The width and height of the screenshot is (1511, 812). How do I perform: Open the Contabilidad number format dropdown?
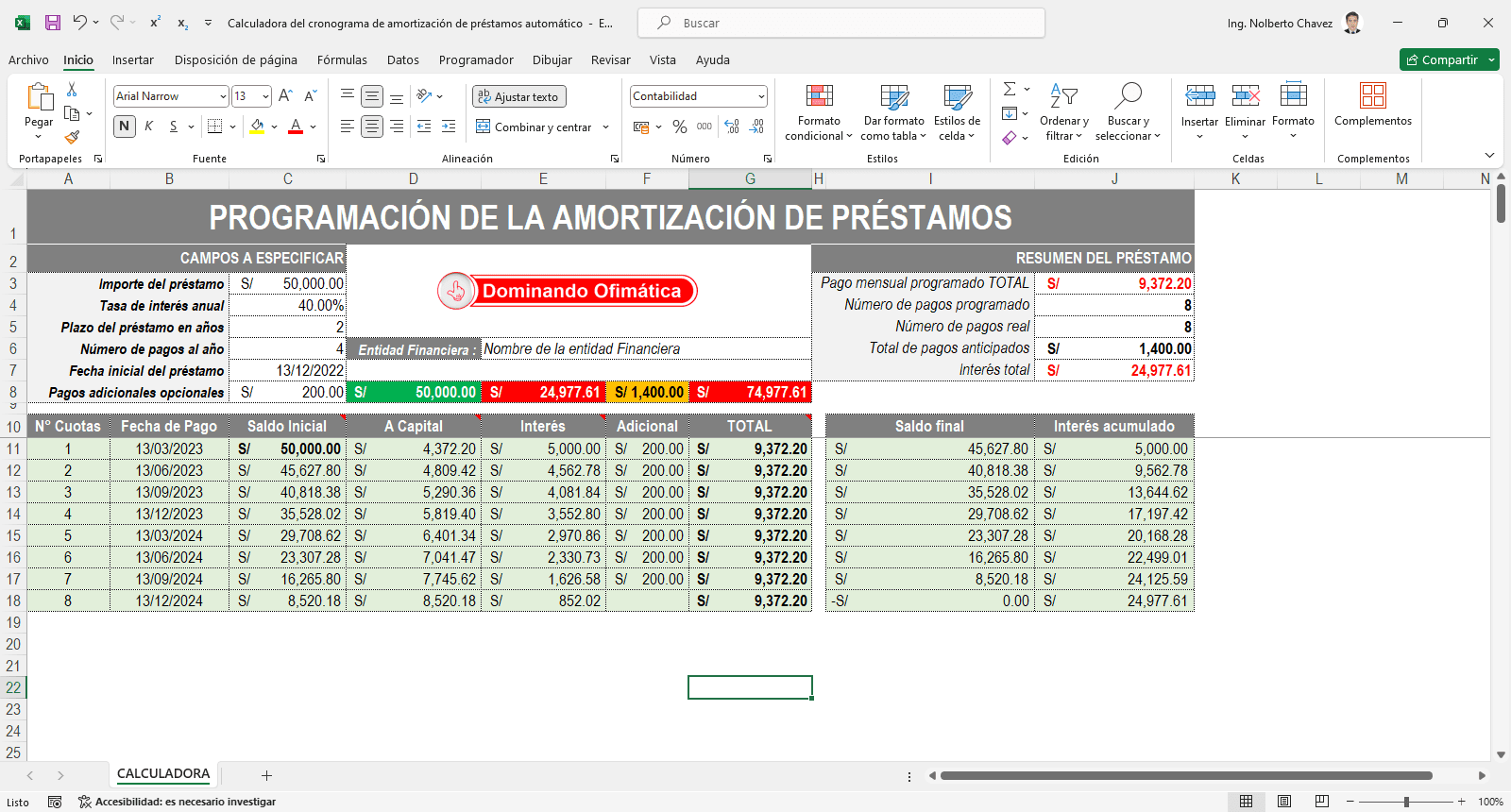tap(760, 96)
